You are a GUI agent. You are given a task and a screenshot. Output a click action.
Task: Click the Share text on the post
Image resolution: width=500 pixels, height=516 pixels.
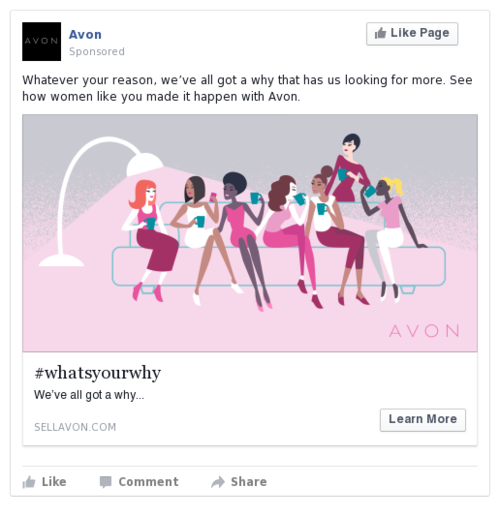click(x=249, y=482)
